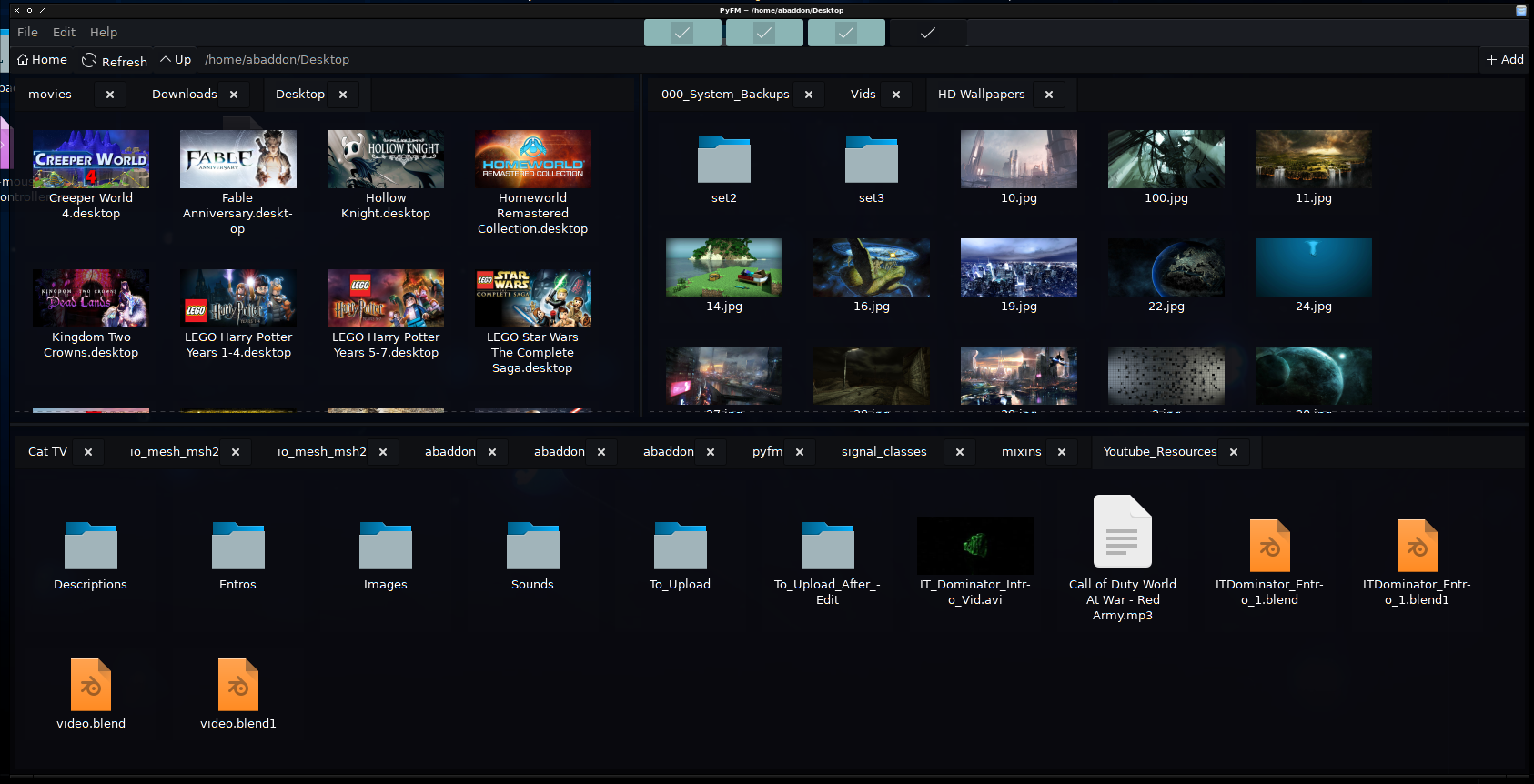Screen dimensions: 1534x784
Task: Open the Help menu
Action: click(x=104, y=32)
